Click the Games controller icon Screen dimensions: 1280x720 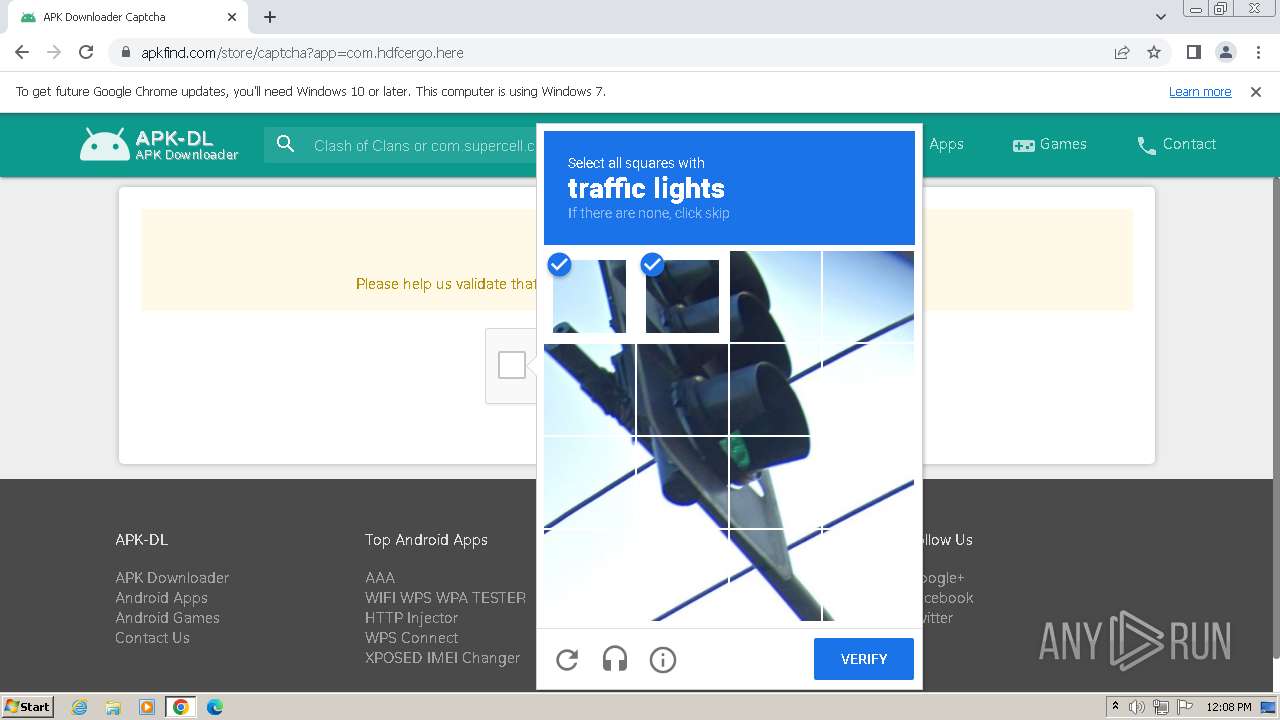click(x=1024, y=145)
